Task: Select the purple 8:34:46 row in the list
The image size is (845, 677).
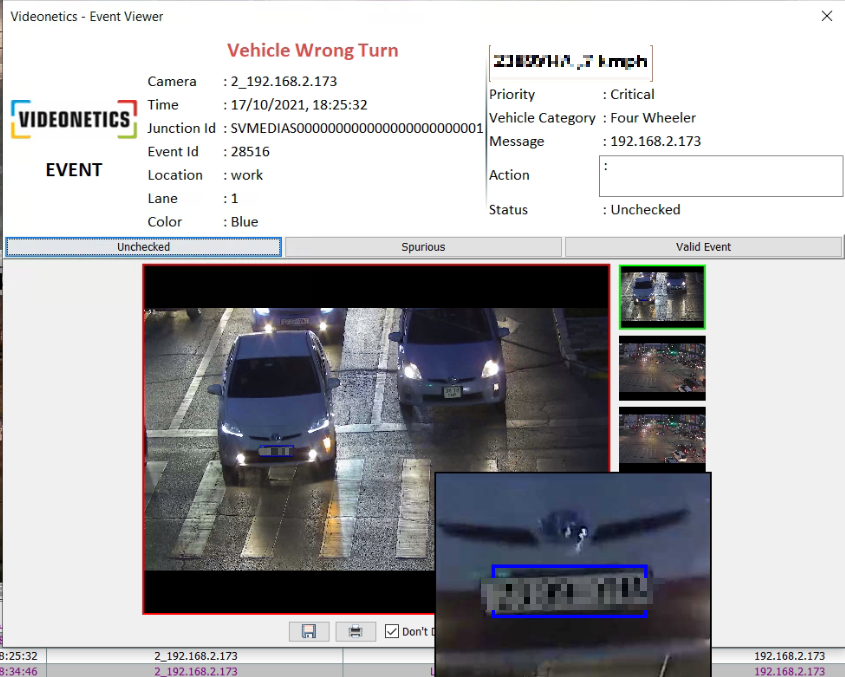Action: point(200,671)
